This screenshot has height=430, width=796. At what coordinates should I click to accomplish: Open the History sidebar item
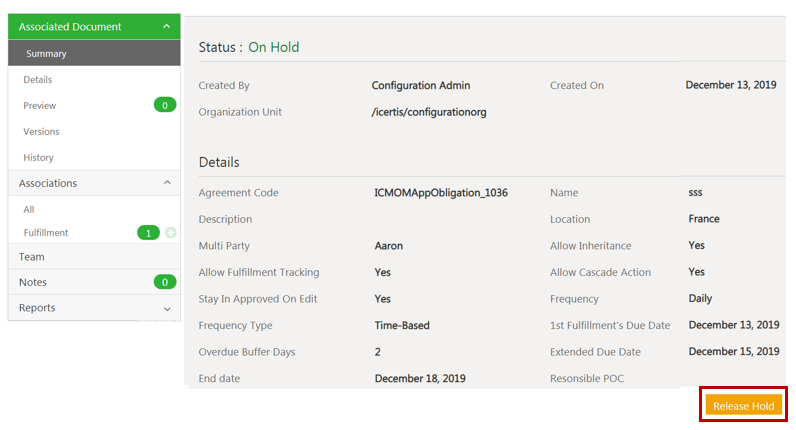point(38,157)
